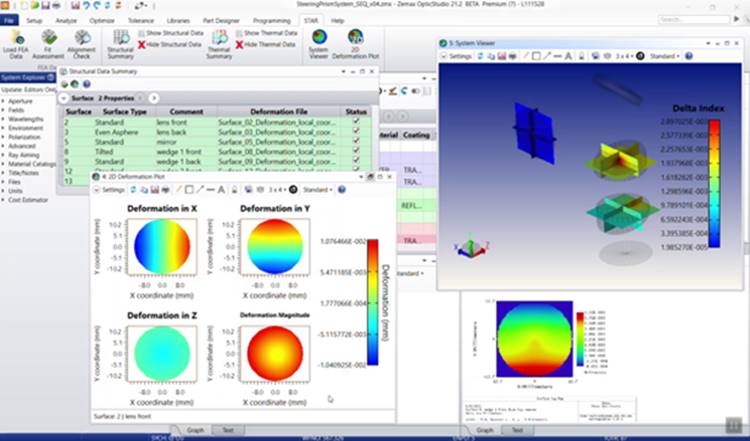
Task: Expand Settings in the System Viewer window
Action: [456, 56]
